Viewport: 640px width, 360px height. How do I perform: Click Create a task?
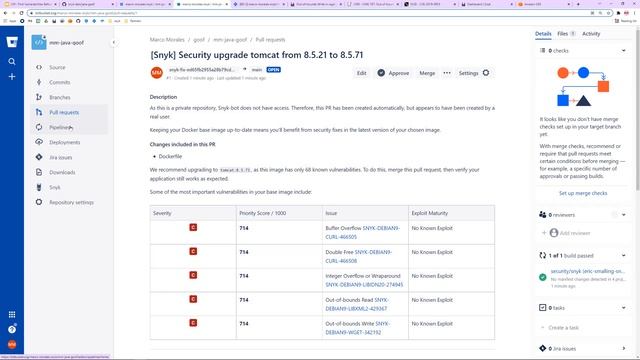point(563,327)
